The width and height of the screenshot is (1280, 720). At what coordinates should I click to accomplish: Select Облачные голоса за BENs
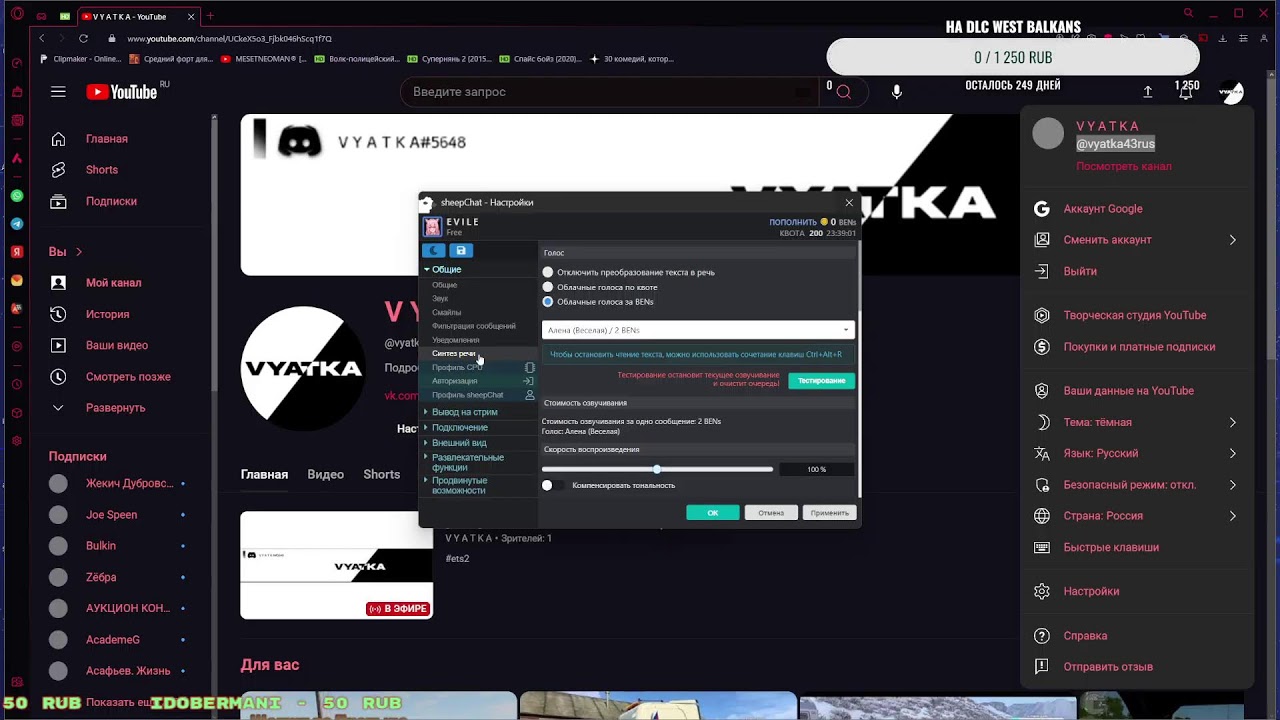click(x=548, y=301)
